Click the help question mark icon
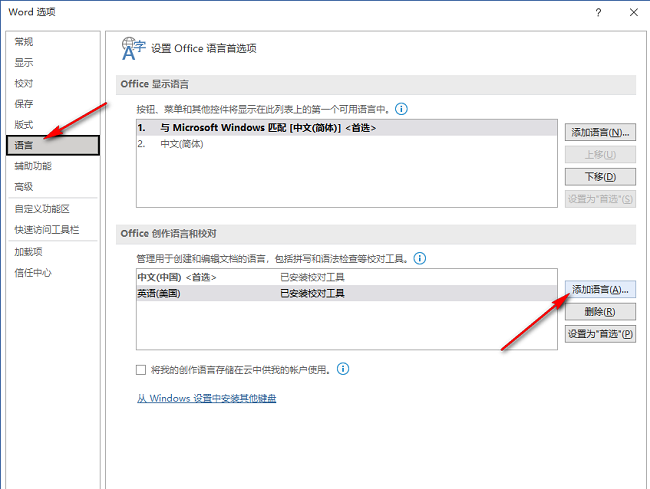Viewport: 650px width, 489px height. 598,13
